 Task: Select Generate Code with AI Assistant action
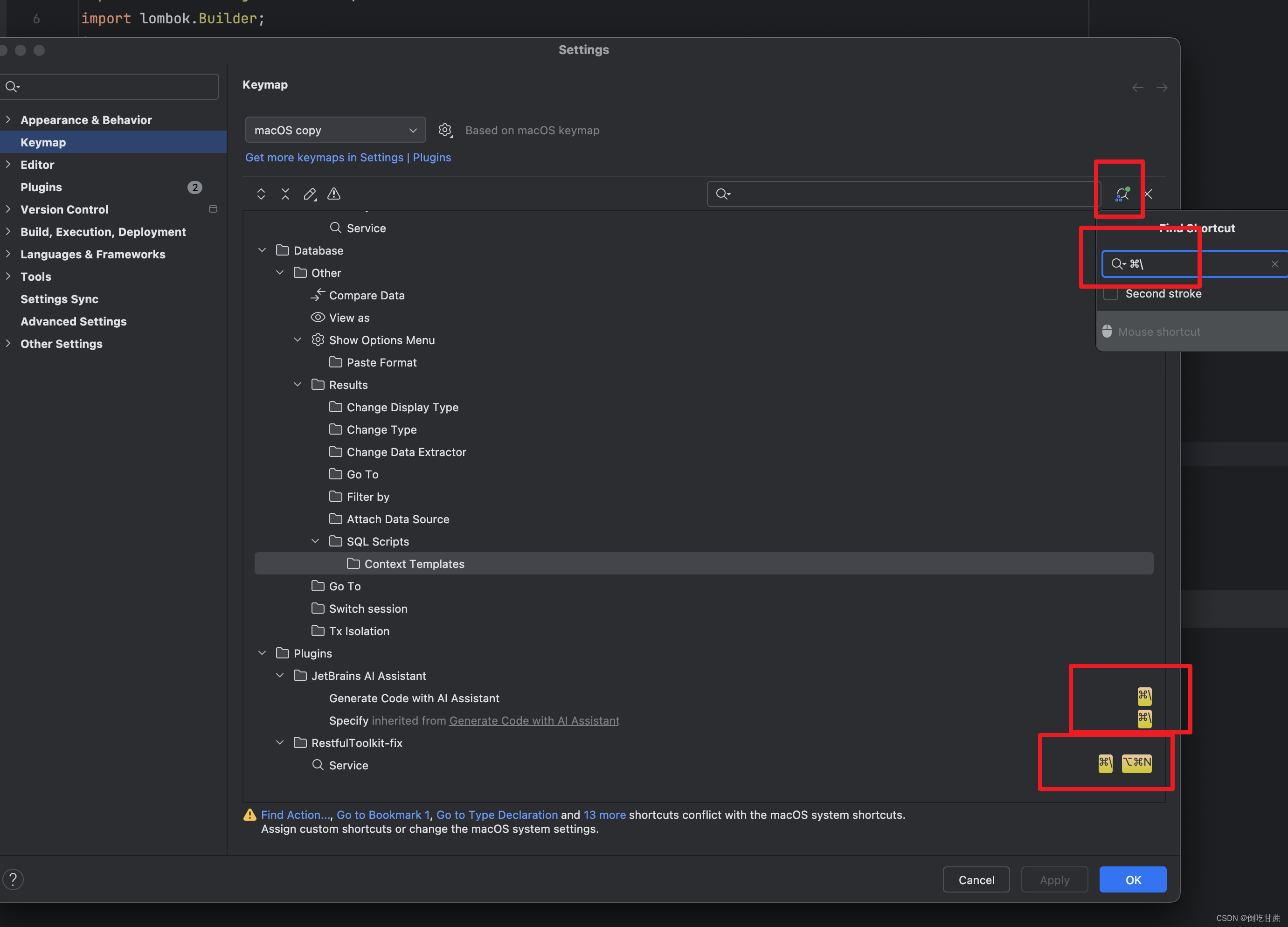click(414, 698)
